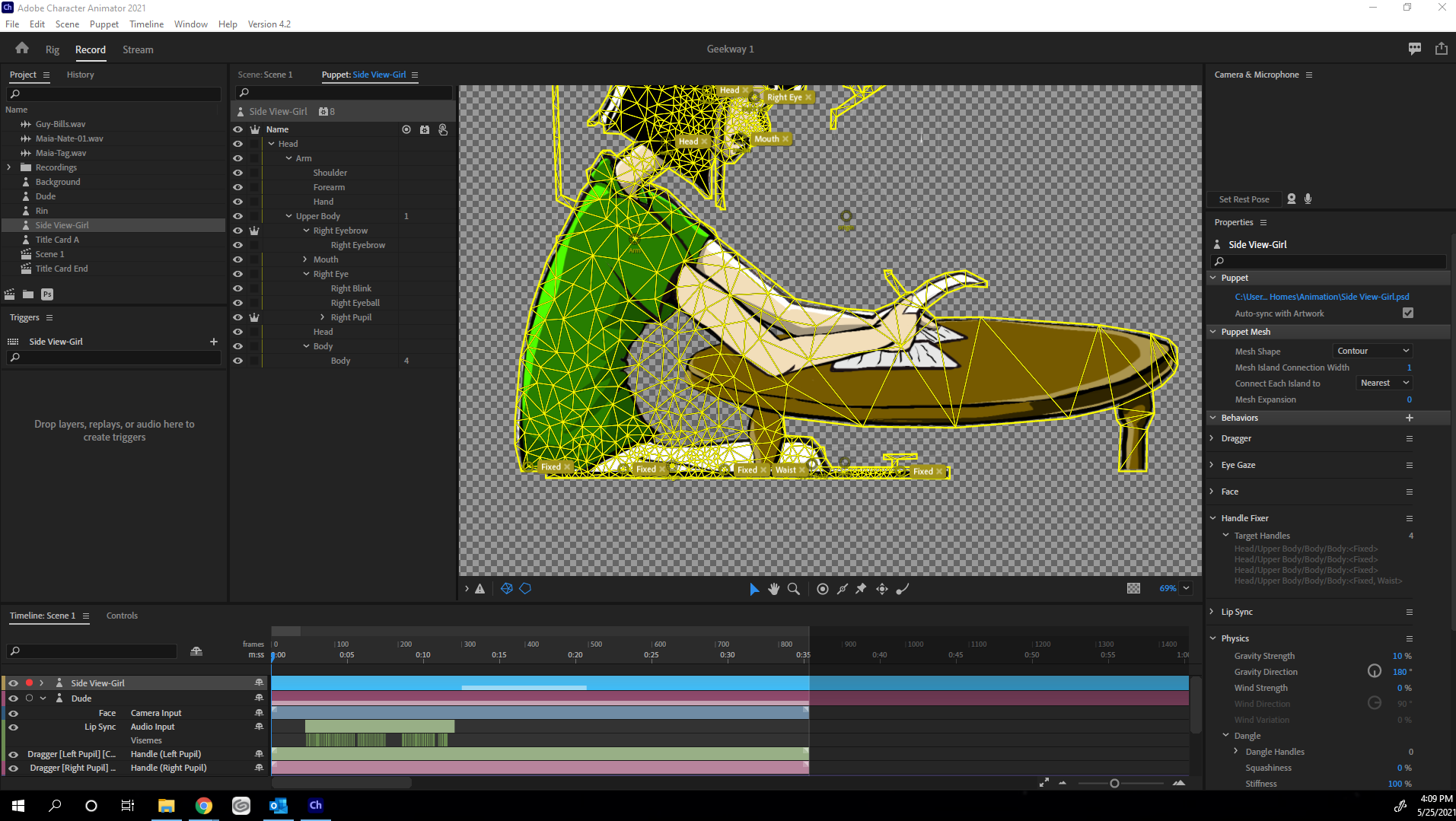
Task: Click the Home icon
Action: tap(22, 49)
